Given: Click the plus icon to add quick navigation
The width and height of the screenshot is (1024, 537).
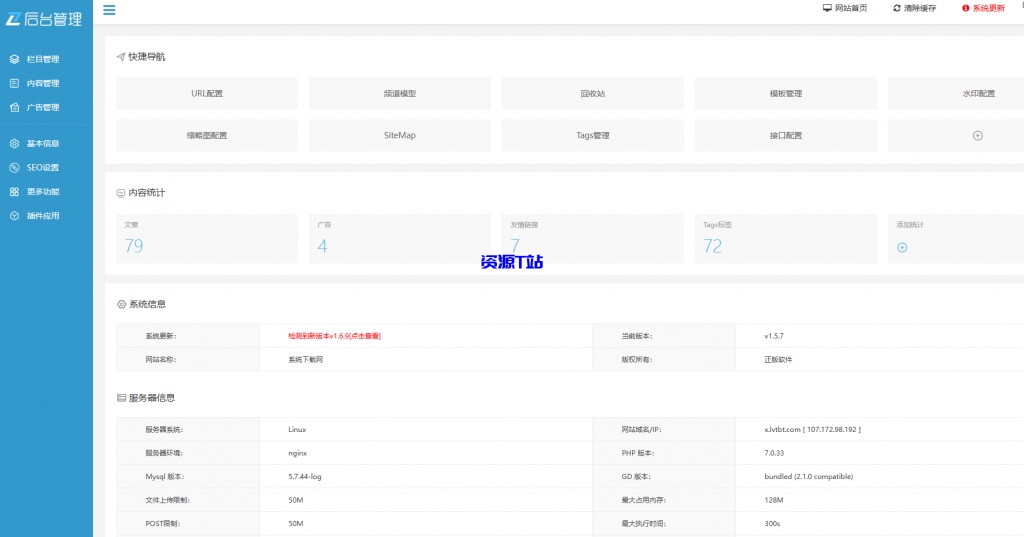Looking at the screenshot, I should pos(977,135).
